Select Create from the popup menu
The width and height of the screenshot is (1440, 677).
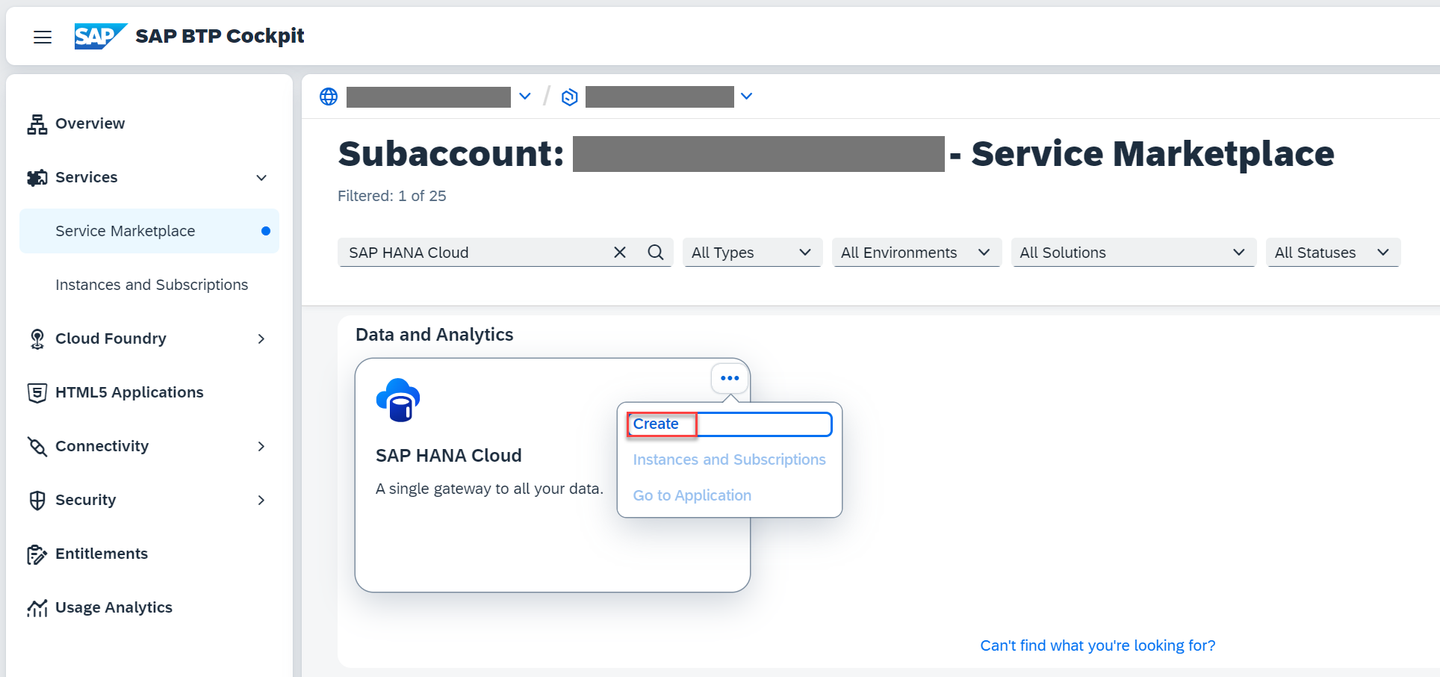point(730,424)
